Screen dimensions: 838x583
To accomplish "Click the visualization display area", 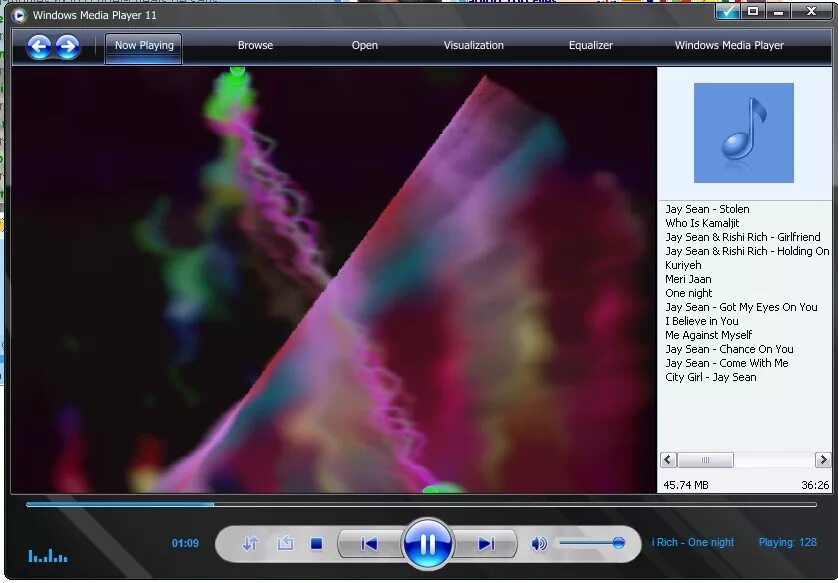I will click(x=334, y=279).
